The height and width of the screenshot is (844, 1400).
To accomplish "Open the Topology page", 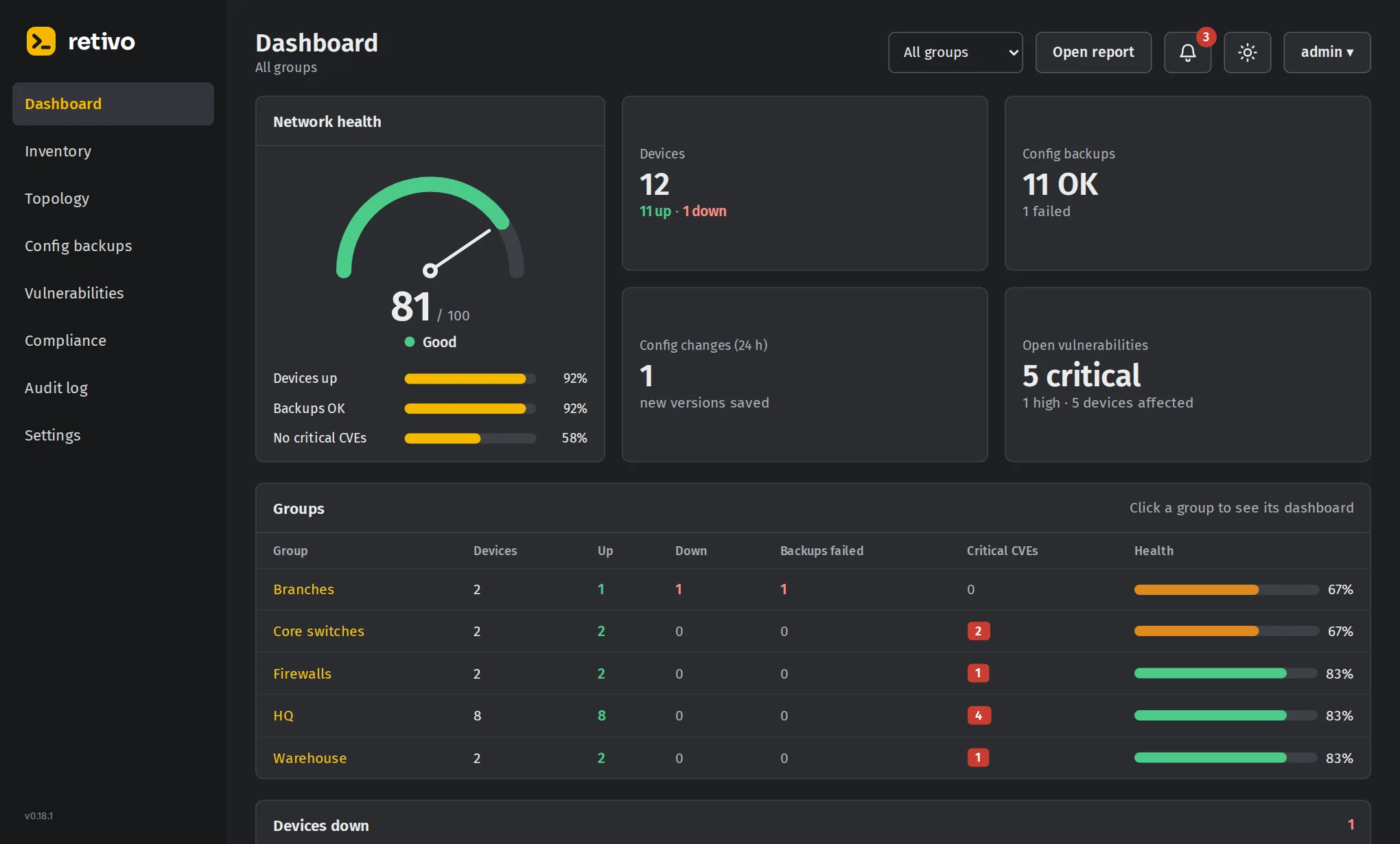I will pos(113,198).
